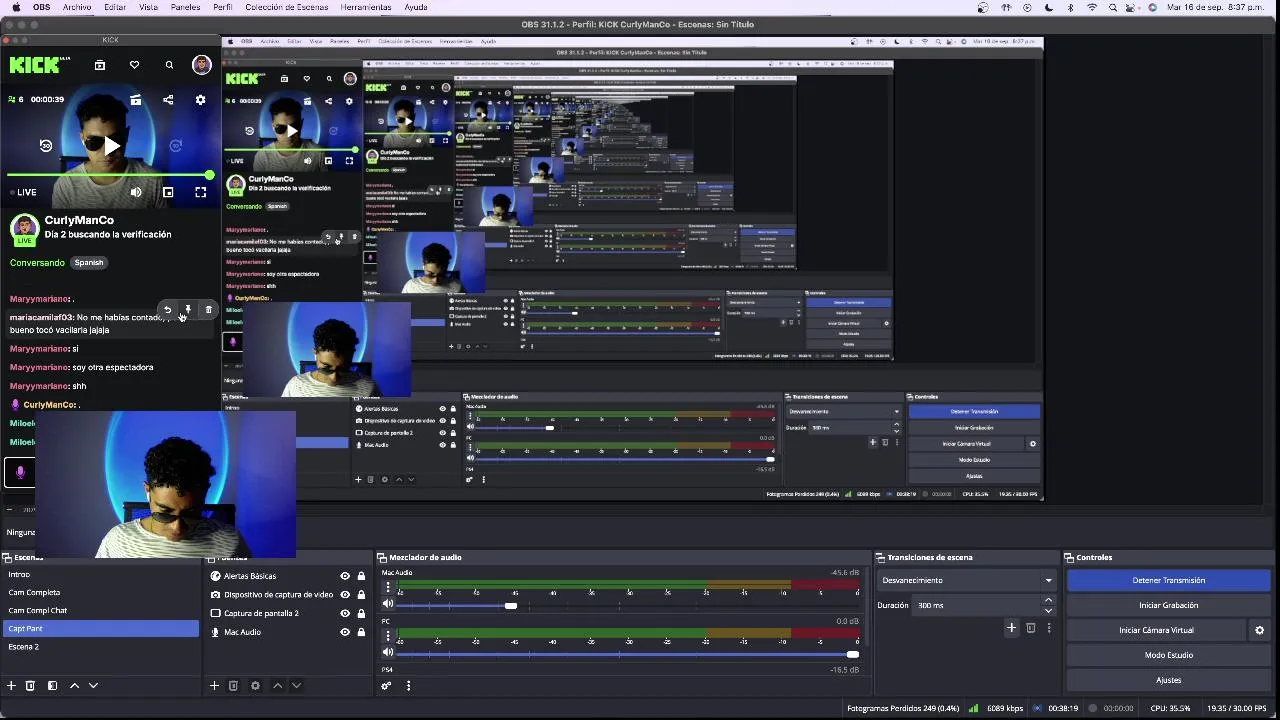Open Vista menu in menu bar
The image size is (1280, 720).
pyautogui.click(x=148, y=7)
